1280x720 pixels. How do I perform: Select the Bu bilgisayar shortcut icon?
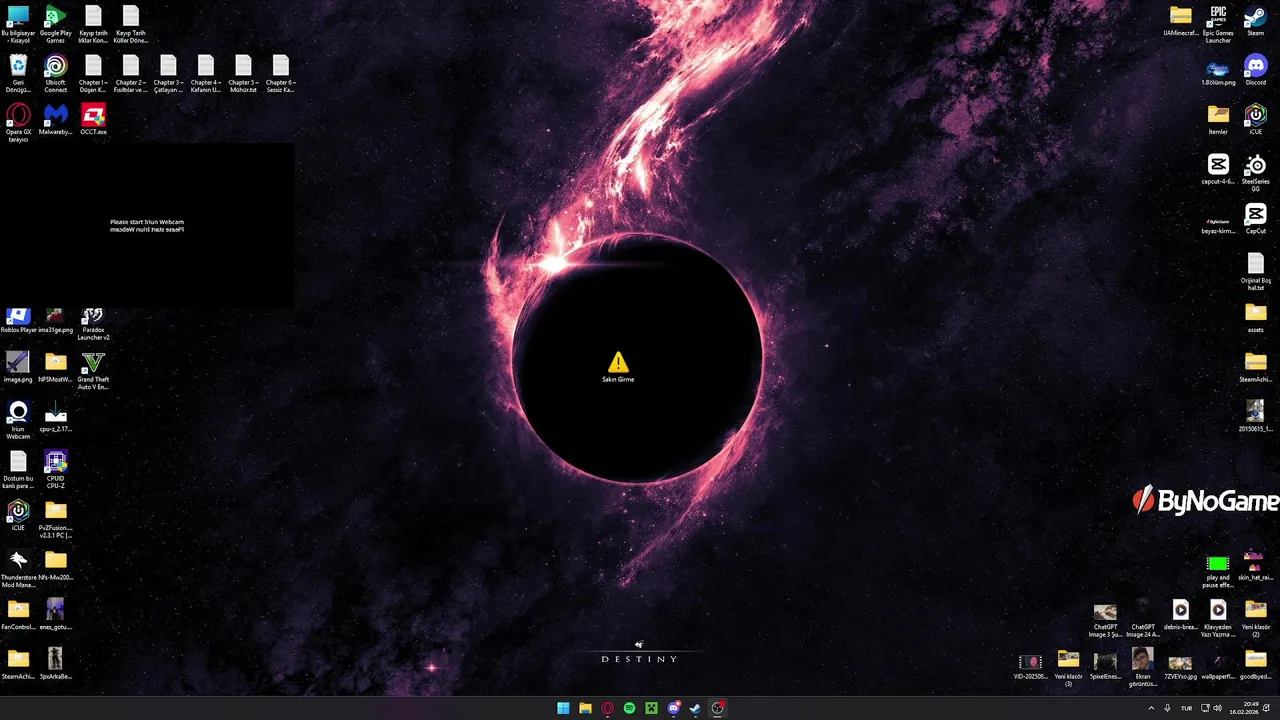coord(18,17)
